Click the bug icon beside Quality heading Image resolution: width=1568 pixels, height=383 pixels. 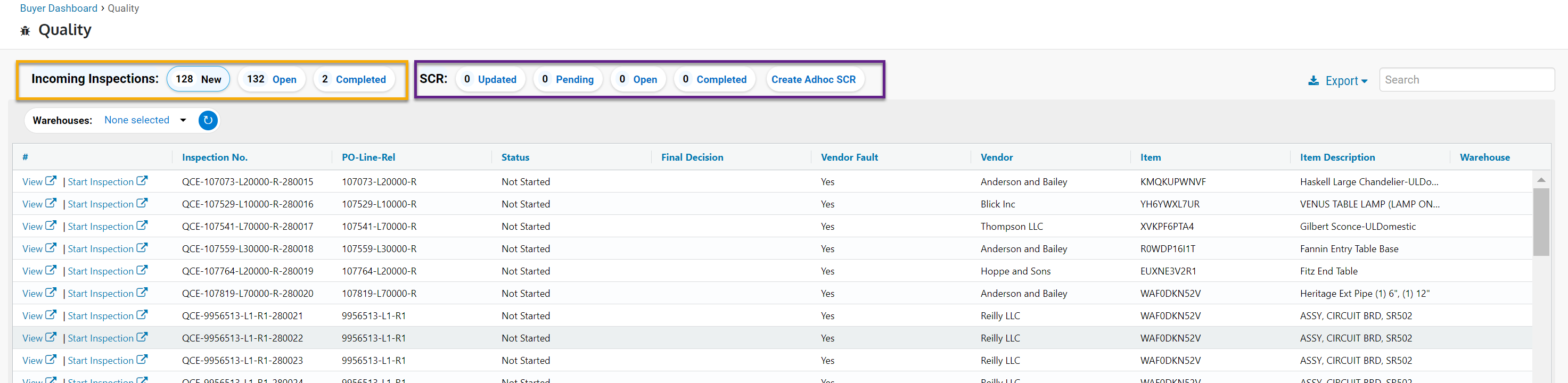[25, 30]
